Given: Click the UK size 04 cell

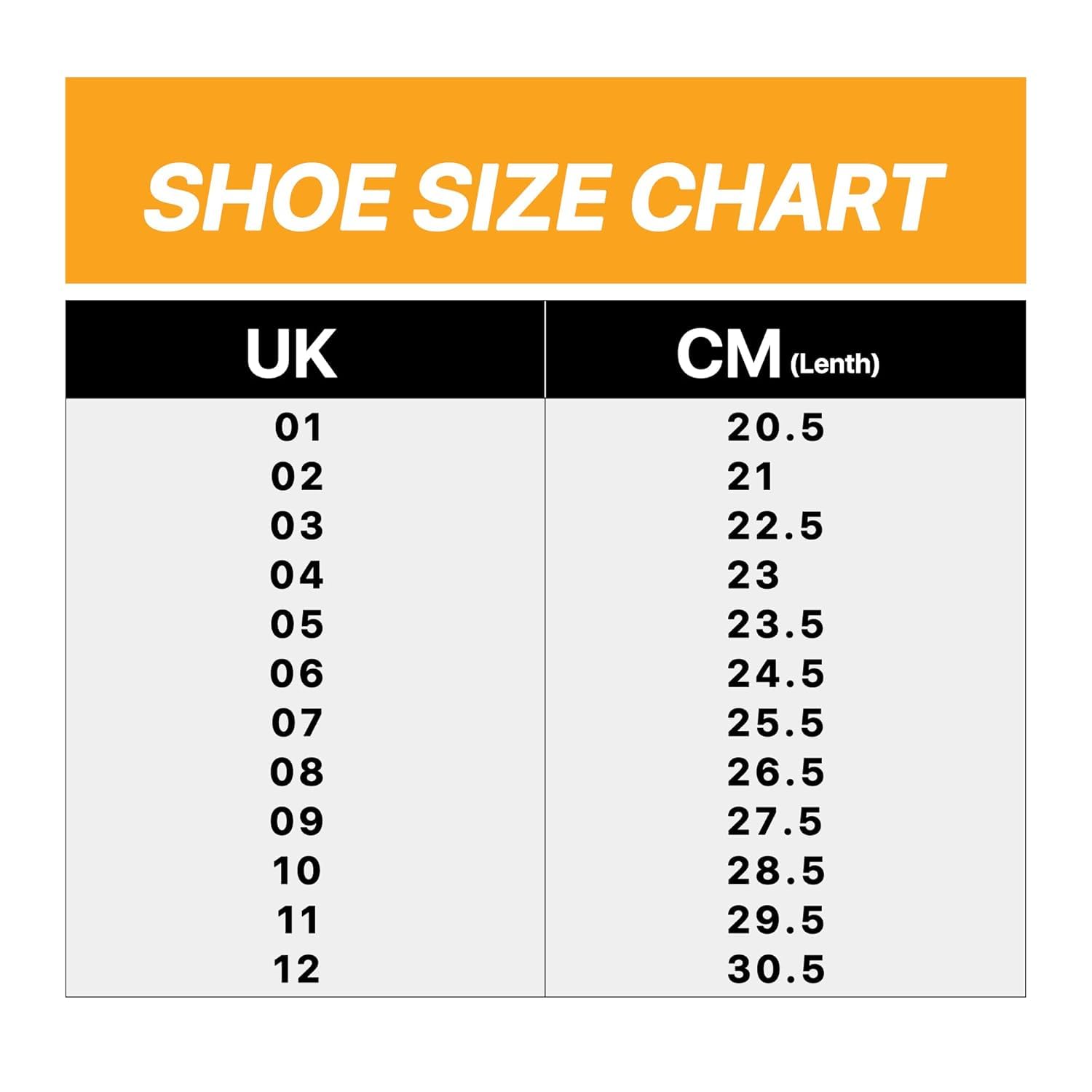Looking at the screenshot, I should pyautogui.click(x=297, y=575).
